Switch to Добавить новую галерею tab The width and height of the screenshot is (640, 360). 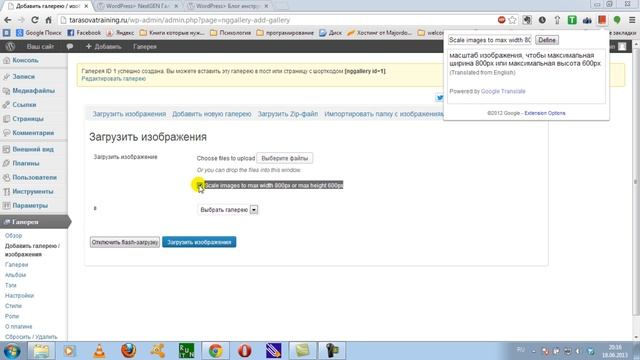click(x=211, y=114)
